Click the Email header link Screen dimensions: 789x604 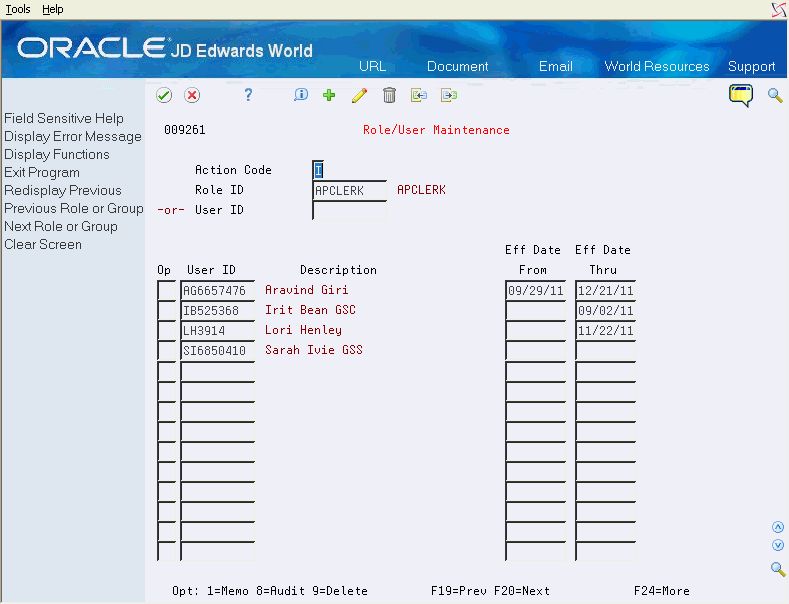pyautogui.click(x=556, y=66)
